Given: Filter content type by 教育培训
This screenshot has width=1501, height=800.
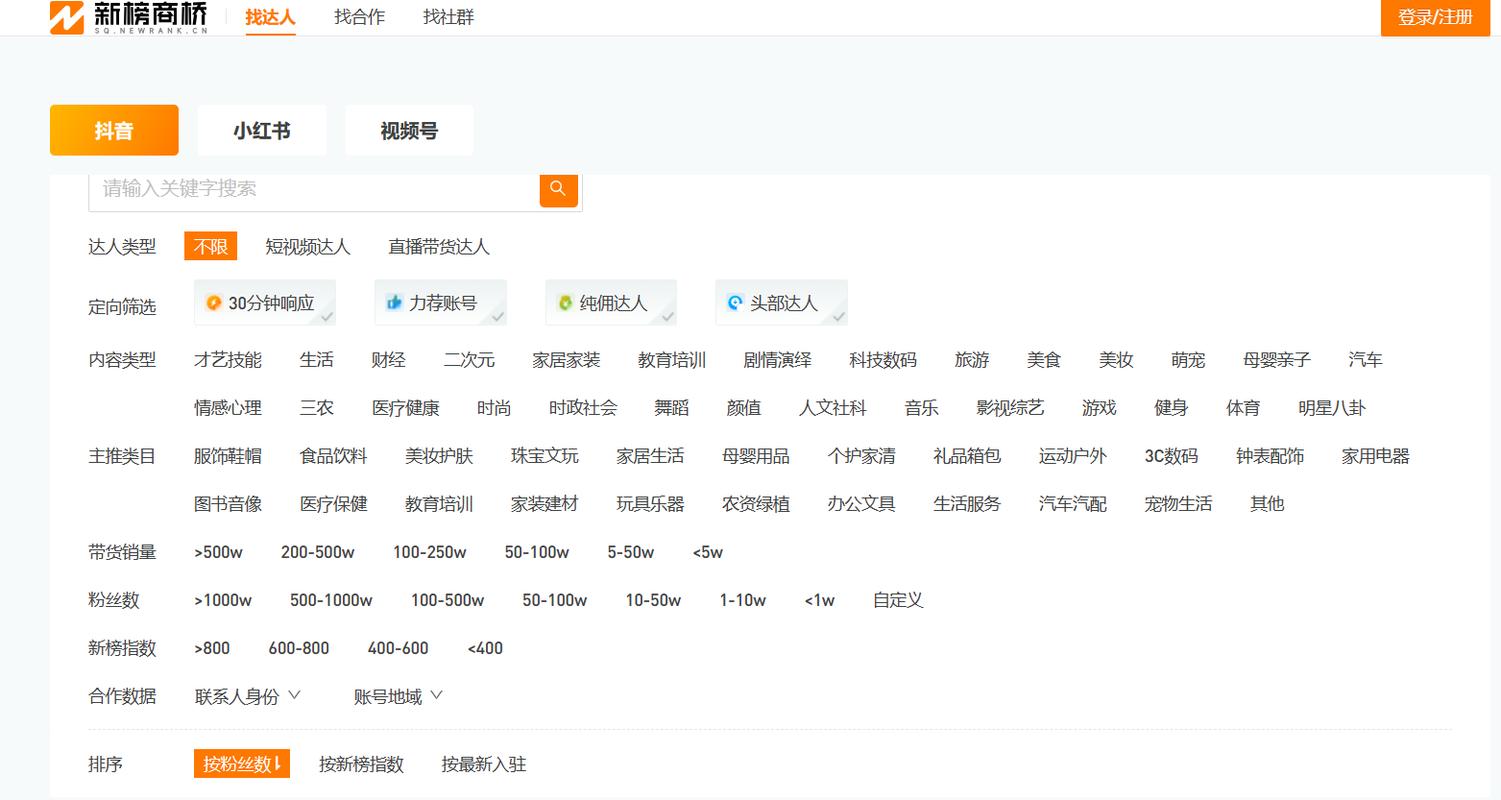Looking at the screenshot, I should (672, 360).
